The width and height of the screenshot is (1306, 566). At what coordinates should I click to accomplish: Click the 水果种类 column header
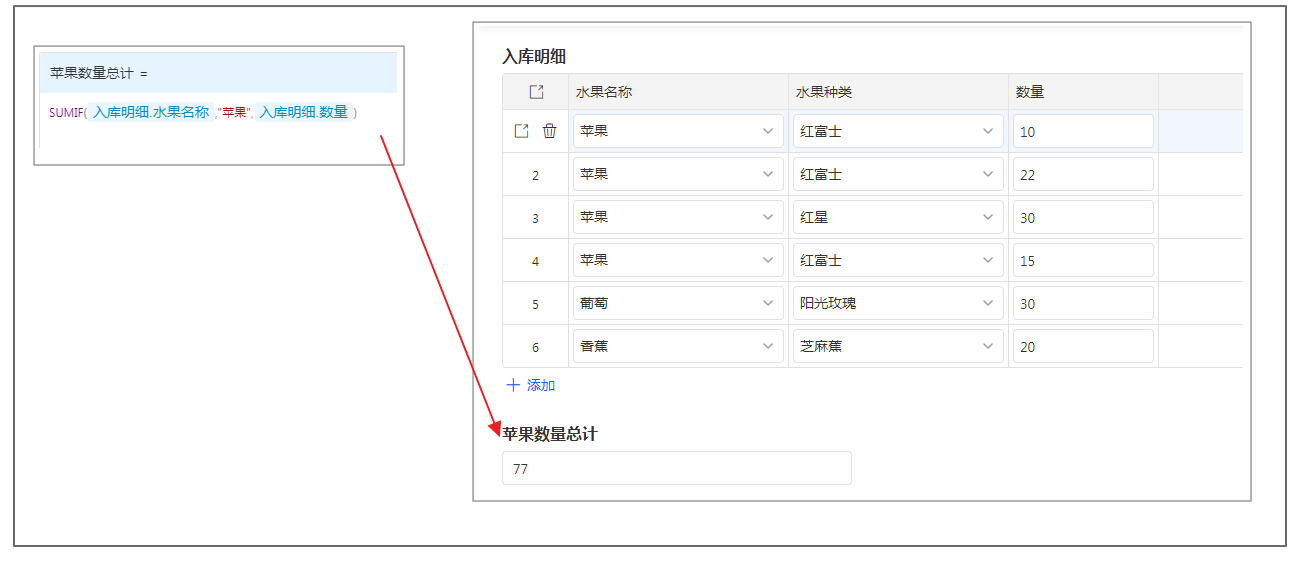coord(823,92)
